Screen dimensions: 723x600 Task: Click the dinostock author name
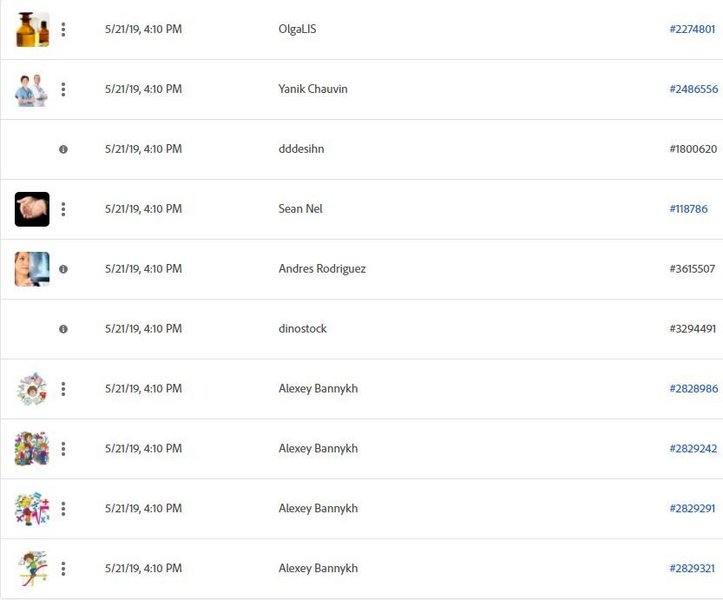[302, 329]
